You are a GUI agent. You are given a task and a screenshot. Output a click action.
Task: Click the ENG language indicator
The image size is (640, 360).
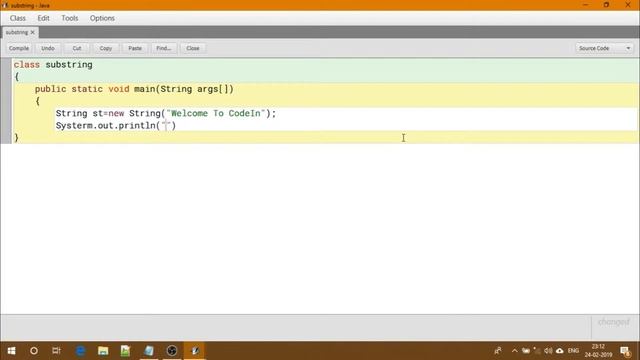[x=573, y=351]
